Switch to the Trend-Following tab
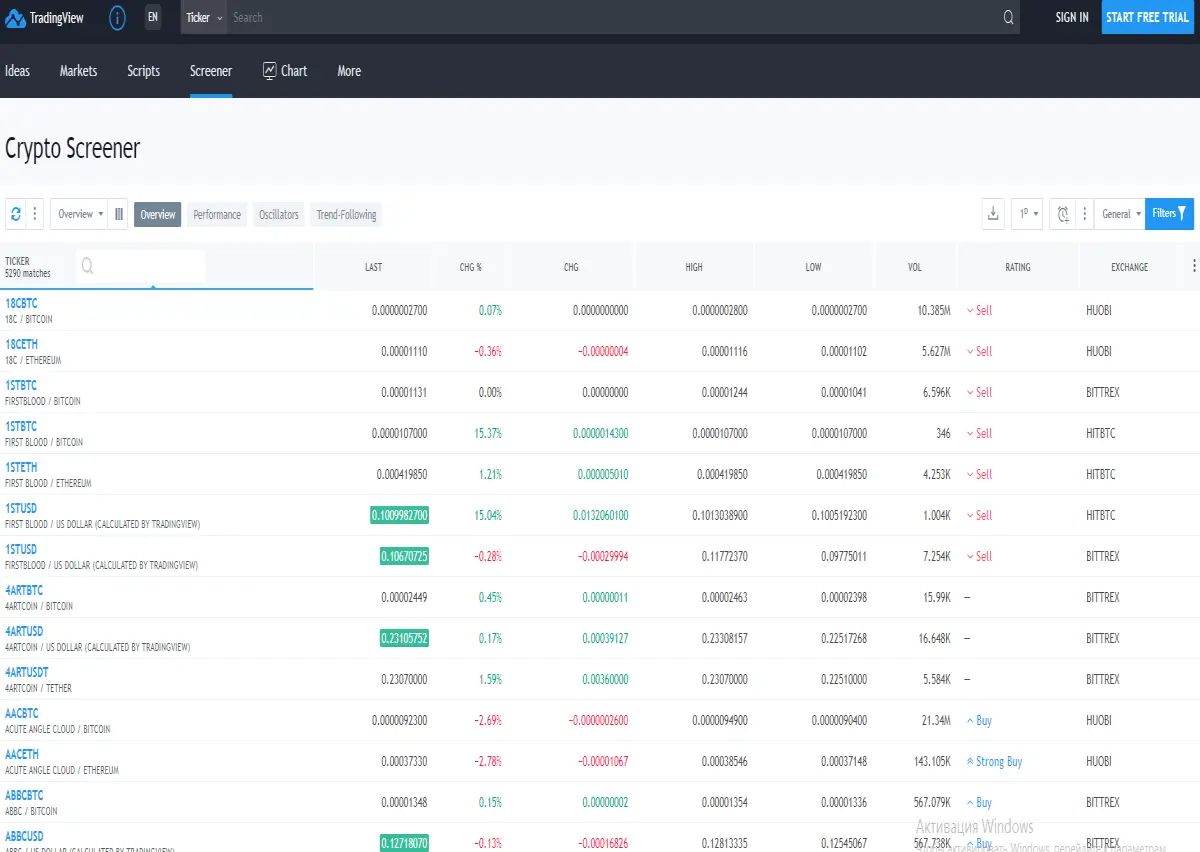 pyautogui.click(x=346, y=214)
